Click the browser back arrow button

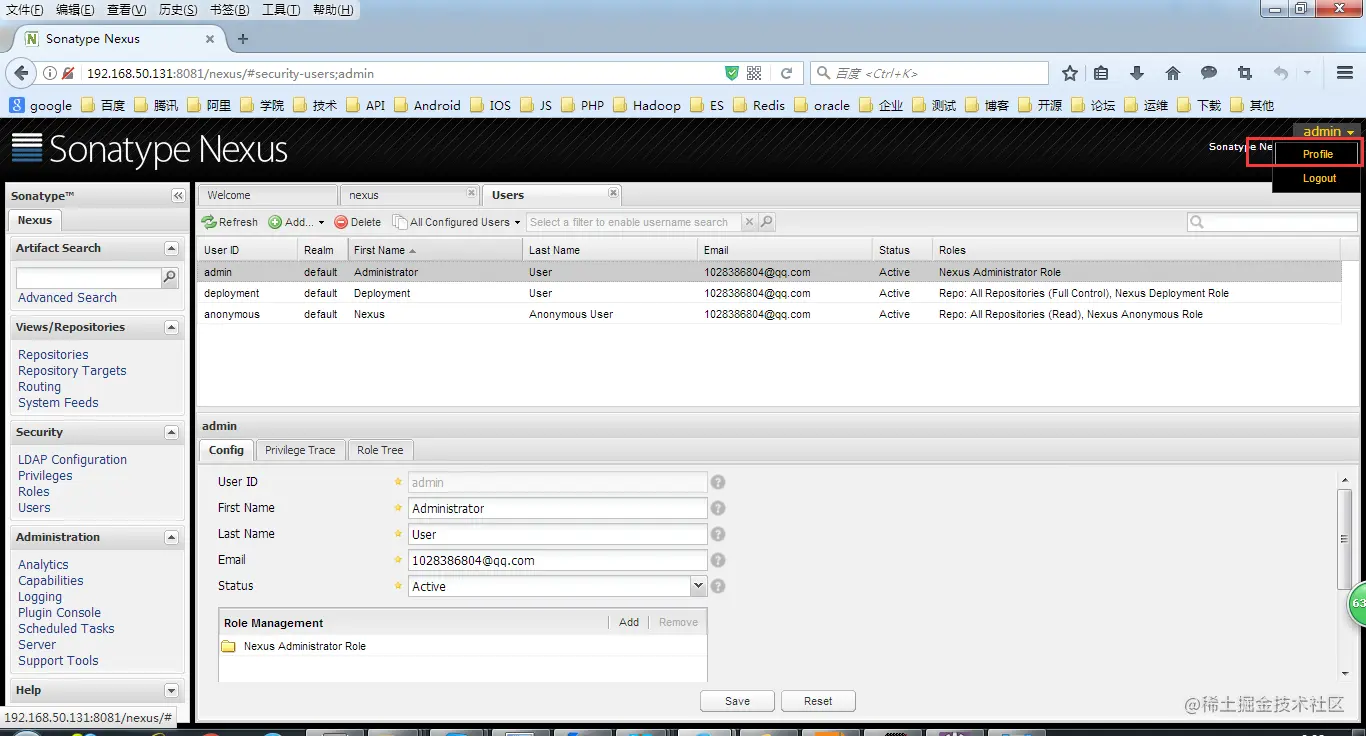click(21, 73)
